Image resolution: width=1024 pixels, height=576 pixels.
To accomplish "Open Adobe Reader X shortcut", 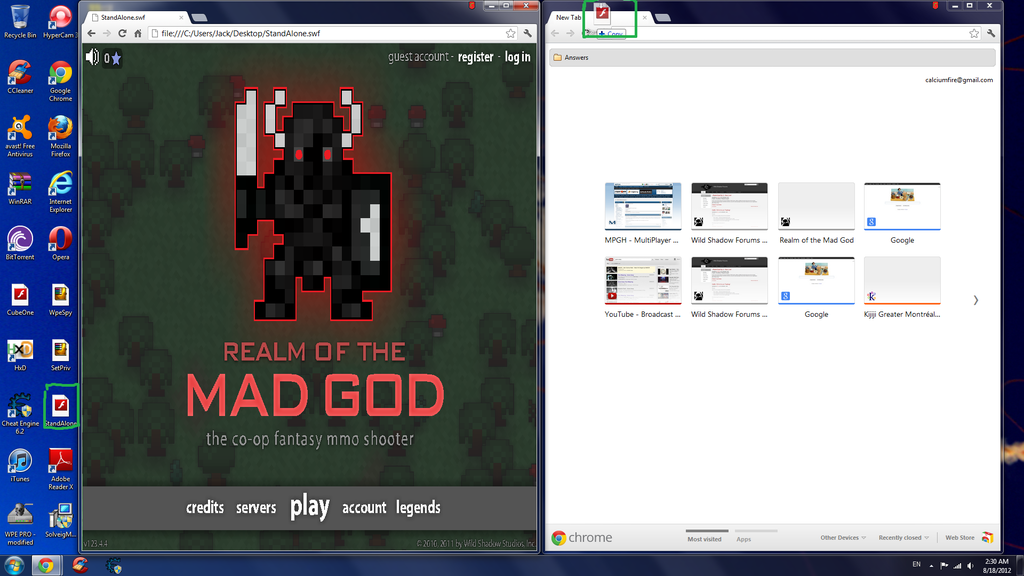I will 60,469.
